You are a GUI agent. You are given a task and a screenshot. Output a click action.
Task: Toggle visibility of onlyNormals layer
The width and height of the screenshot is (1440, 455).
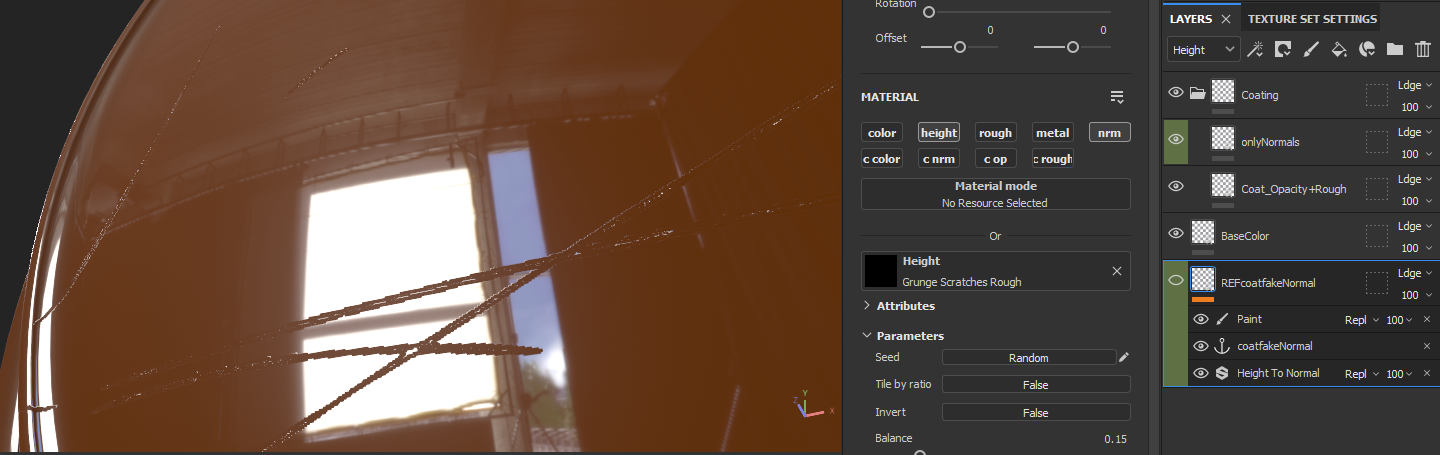(1176, 139)
